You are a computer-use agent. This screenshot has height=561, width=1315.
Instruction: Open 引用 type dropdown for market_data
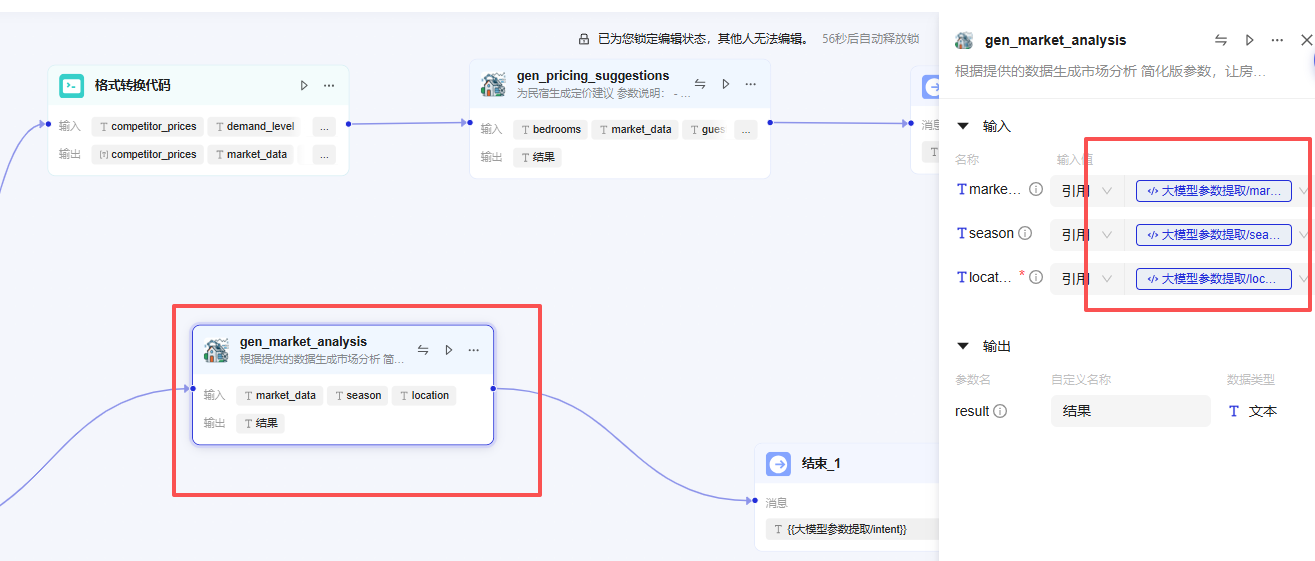click(1087, 191)
